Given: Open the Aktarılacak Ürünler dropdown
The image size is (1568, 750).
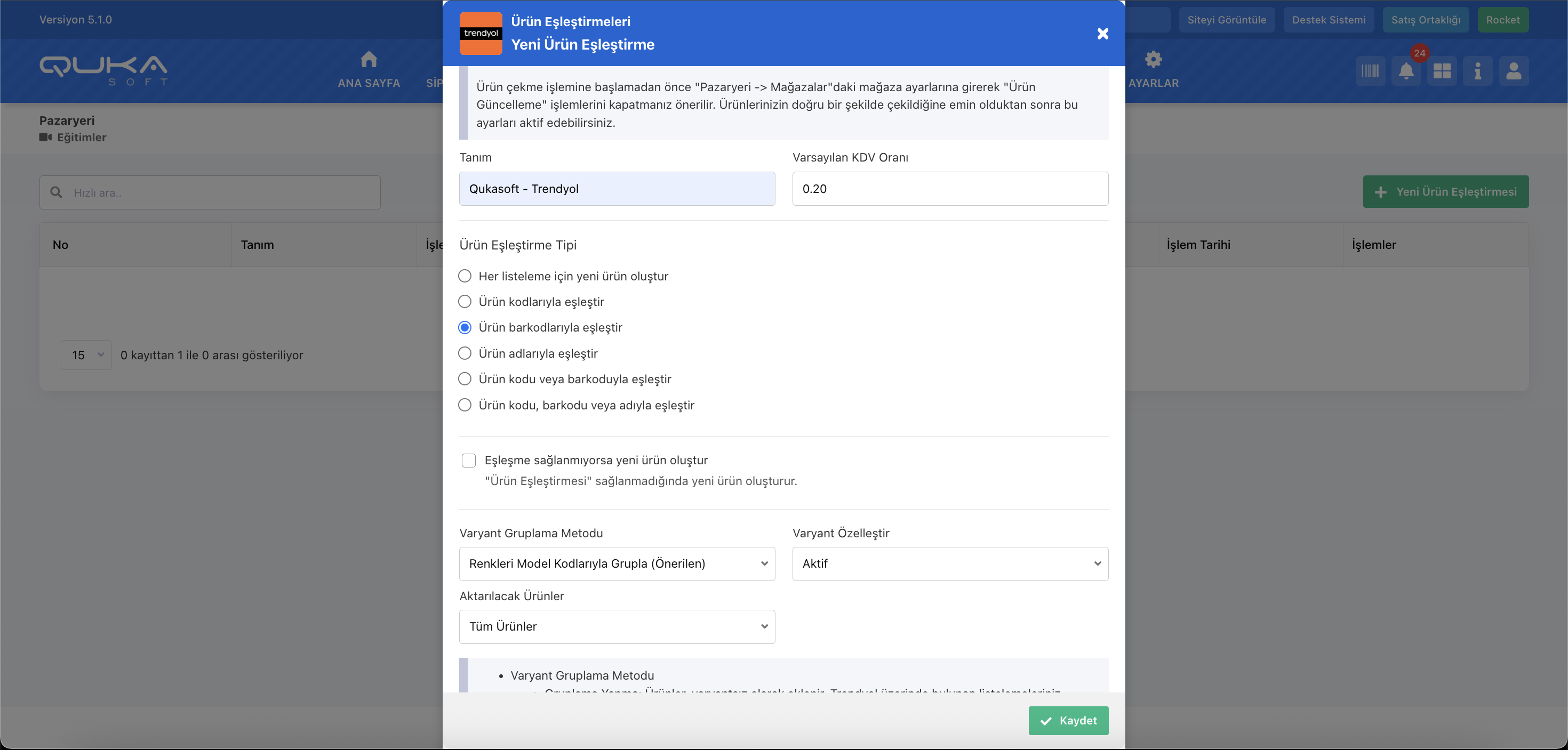Looking at the screenshot, I should pyautogui.click(x=617, y=626).
